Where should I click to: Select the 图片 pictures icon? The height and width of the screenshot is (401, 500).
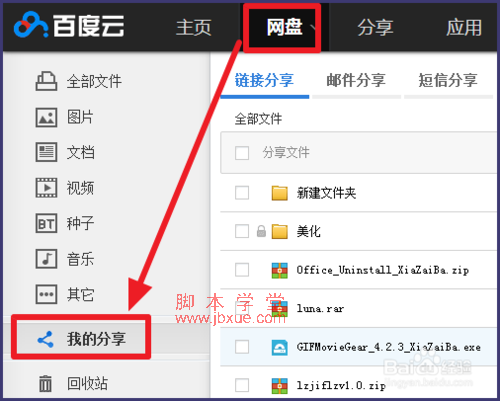46,117
